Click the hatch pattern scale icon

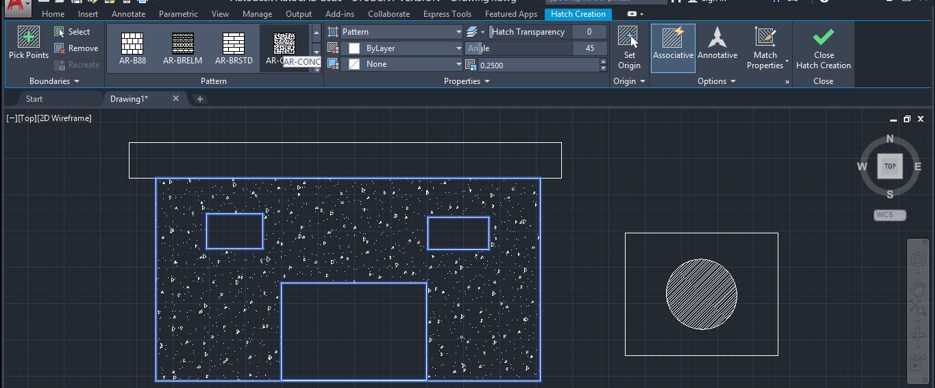point(470,64)
